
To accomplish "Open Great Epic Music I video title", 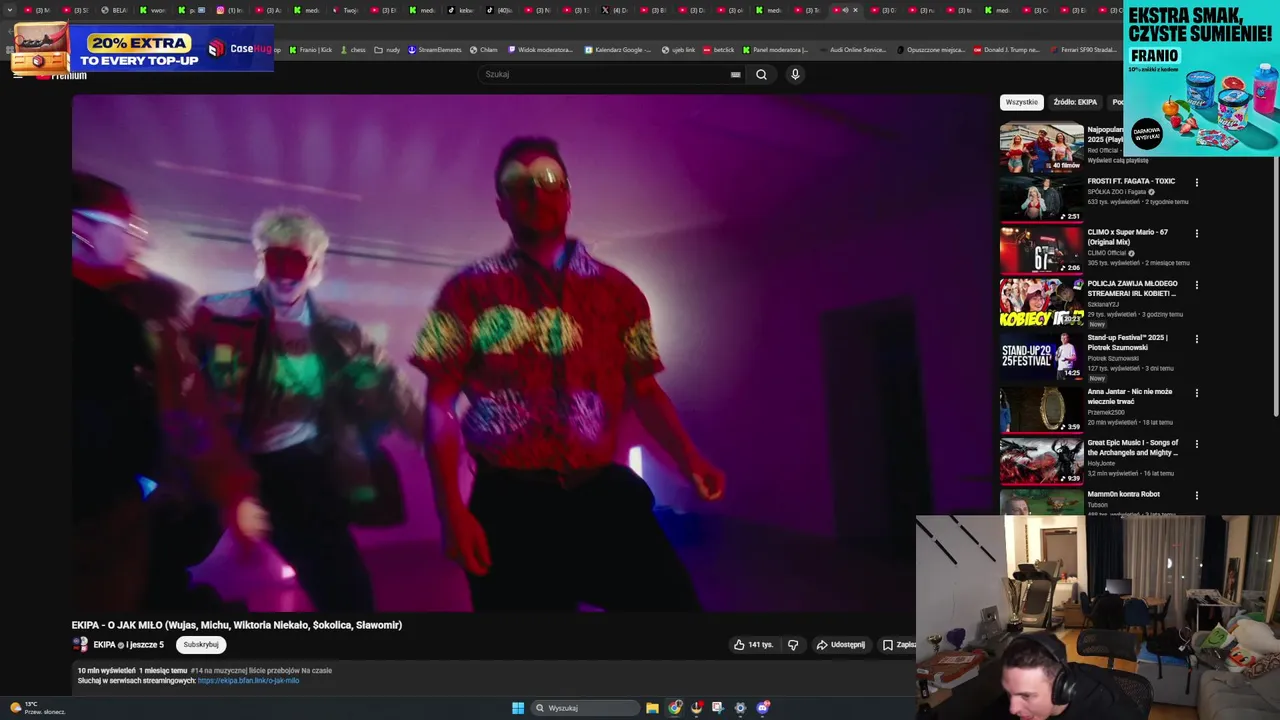I will click(x=1133, y=448).
